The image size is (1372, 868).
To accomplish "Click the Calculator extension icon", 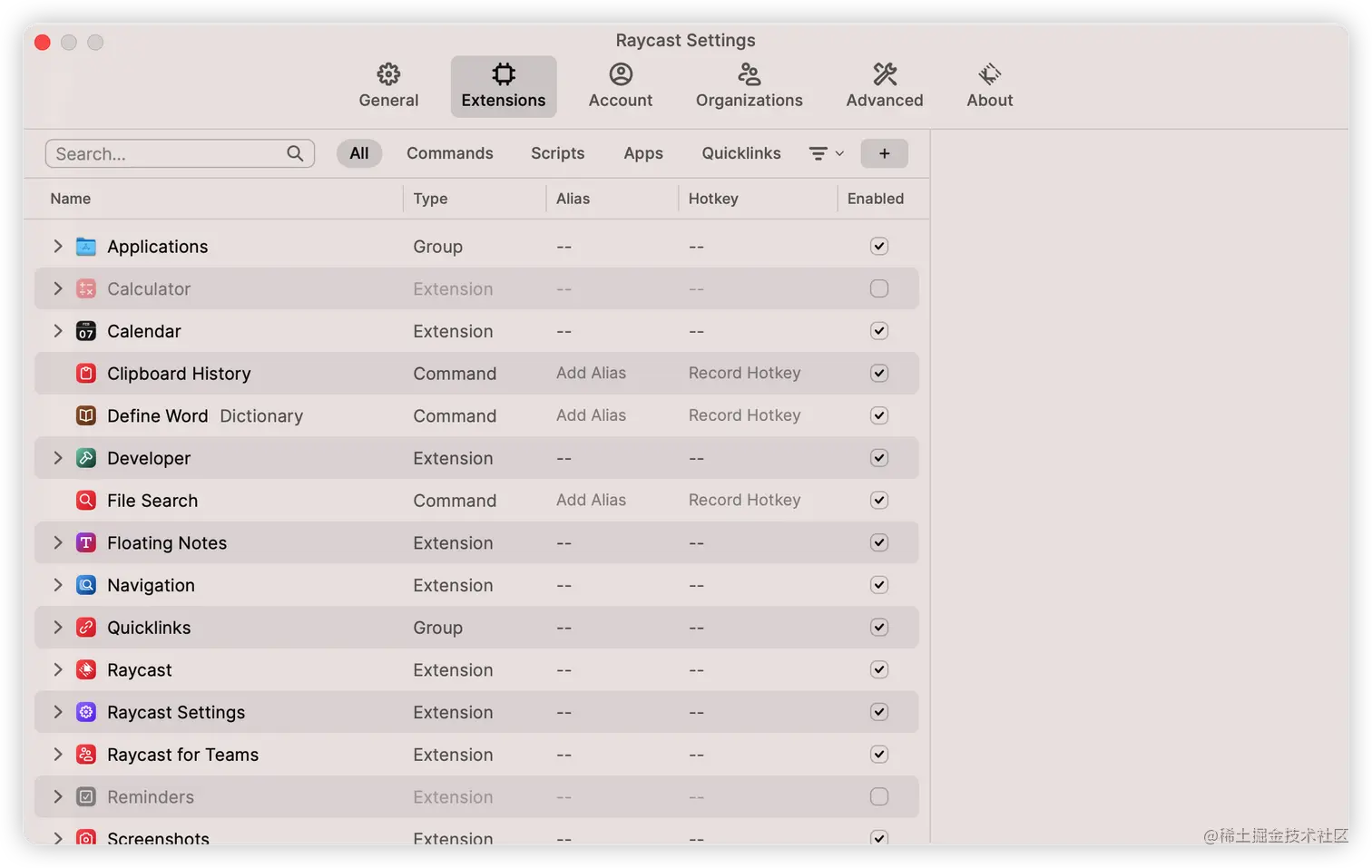I will [x=86, y=288].
